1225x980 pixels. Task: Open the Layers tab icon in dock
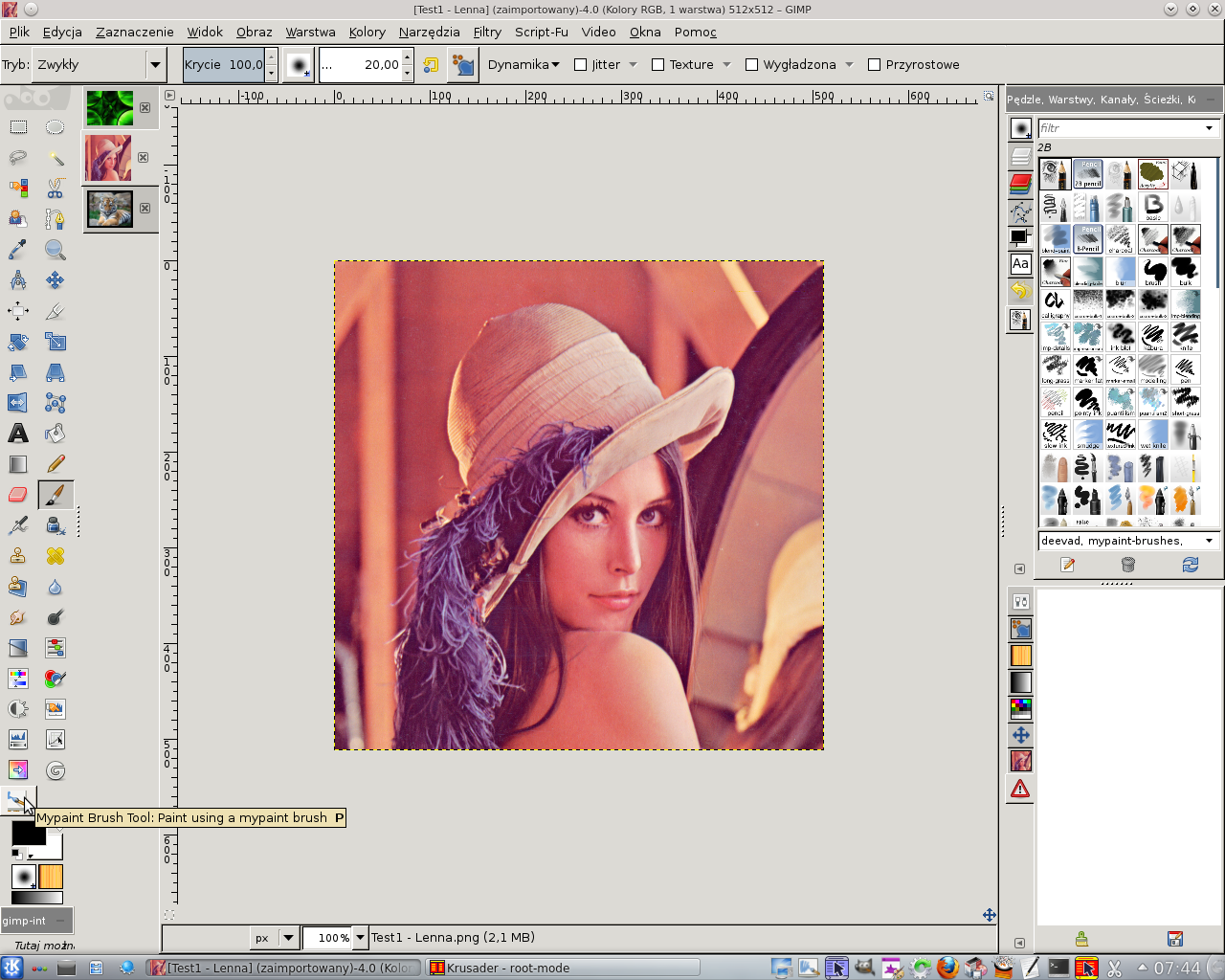click(1021, 155)
